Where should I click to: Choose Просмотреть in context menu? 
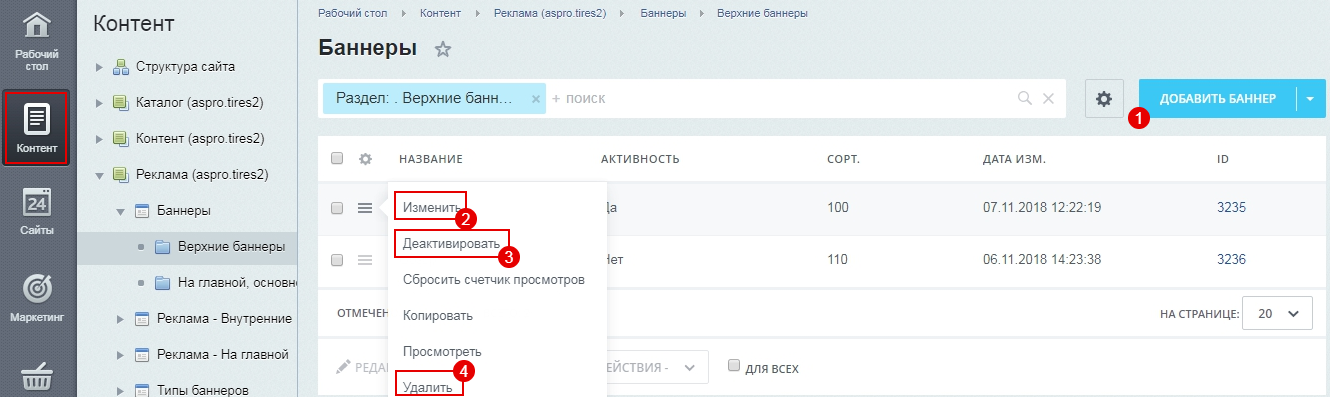(x=442, y=351)
